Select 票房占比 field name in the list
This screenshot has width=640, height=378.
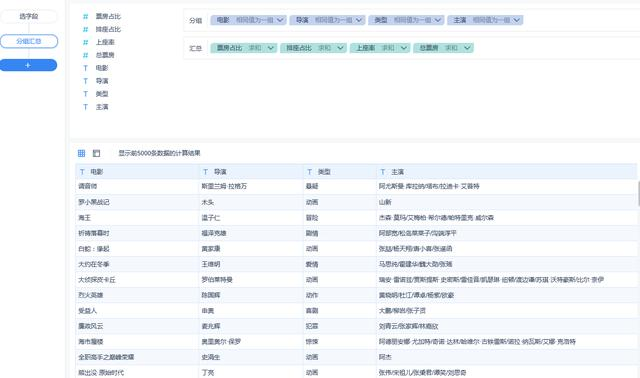click(x=108, y=16)
